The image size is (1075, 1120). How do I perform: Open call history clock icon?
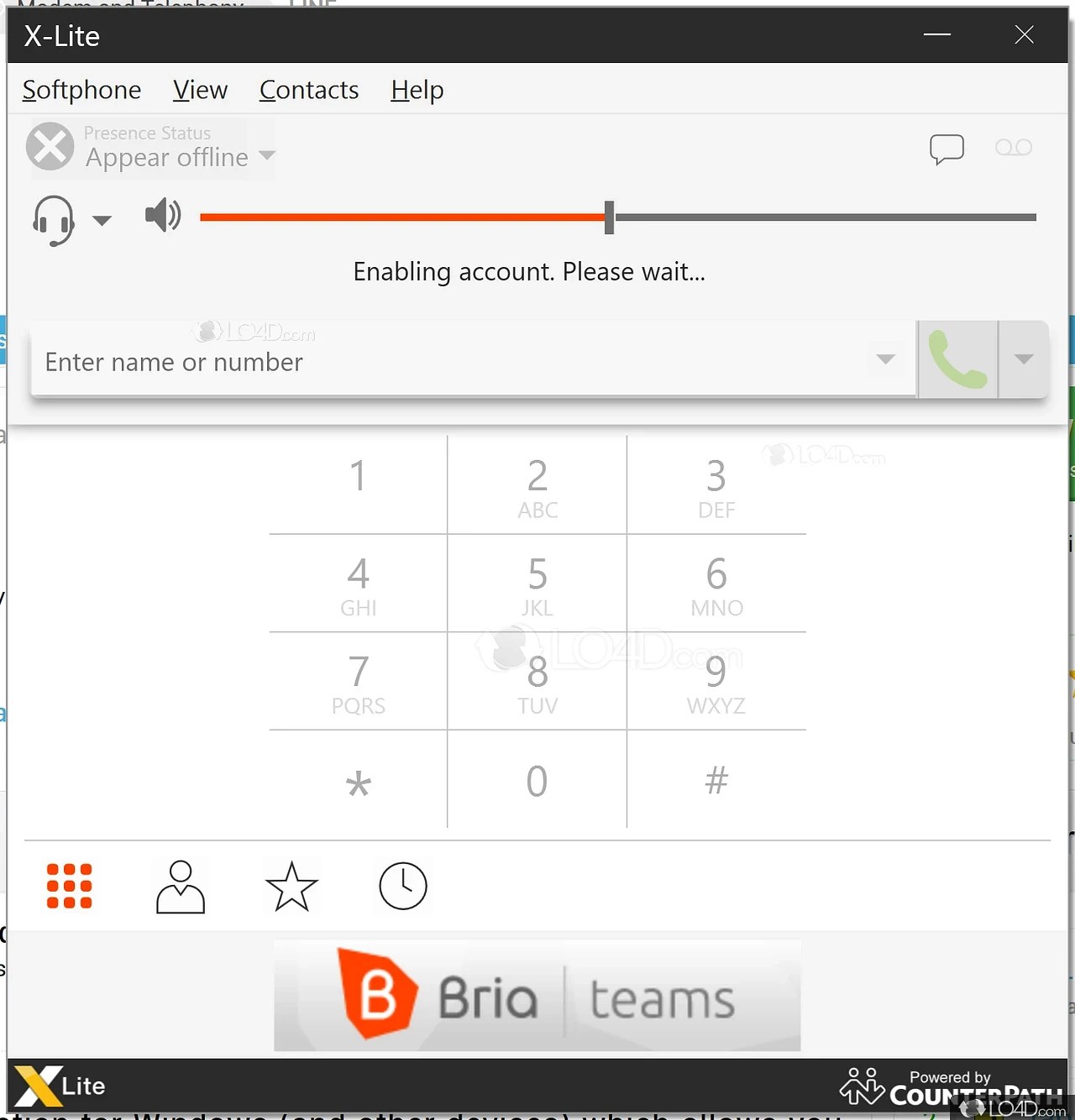[x=403, y=886]
